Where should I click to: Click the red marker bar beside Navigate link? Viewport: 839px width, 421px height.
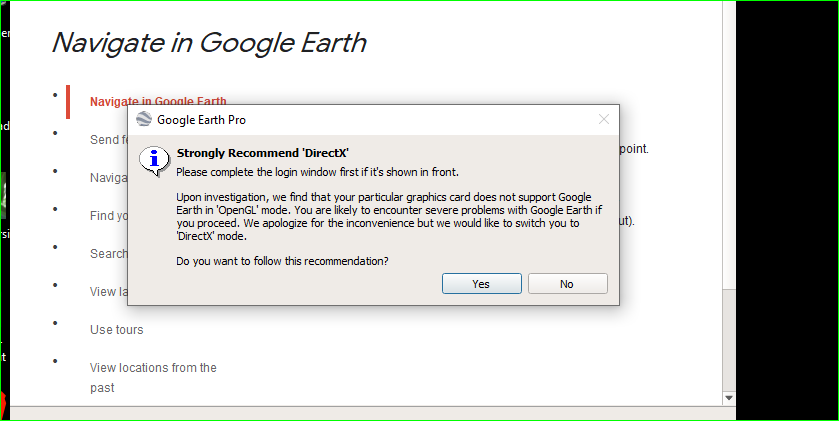coord(68,102)
